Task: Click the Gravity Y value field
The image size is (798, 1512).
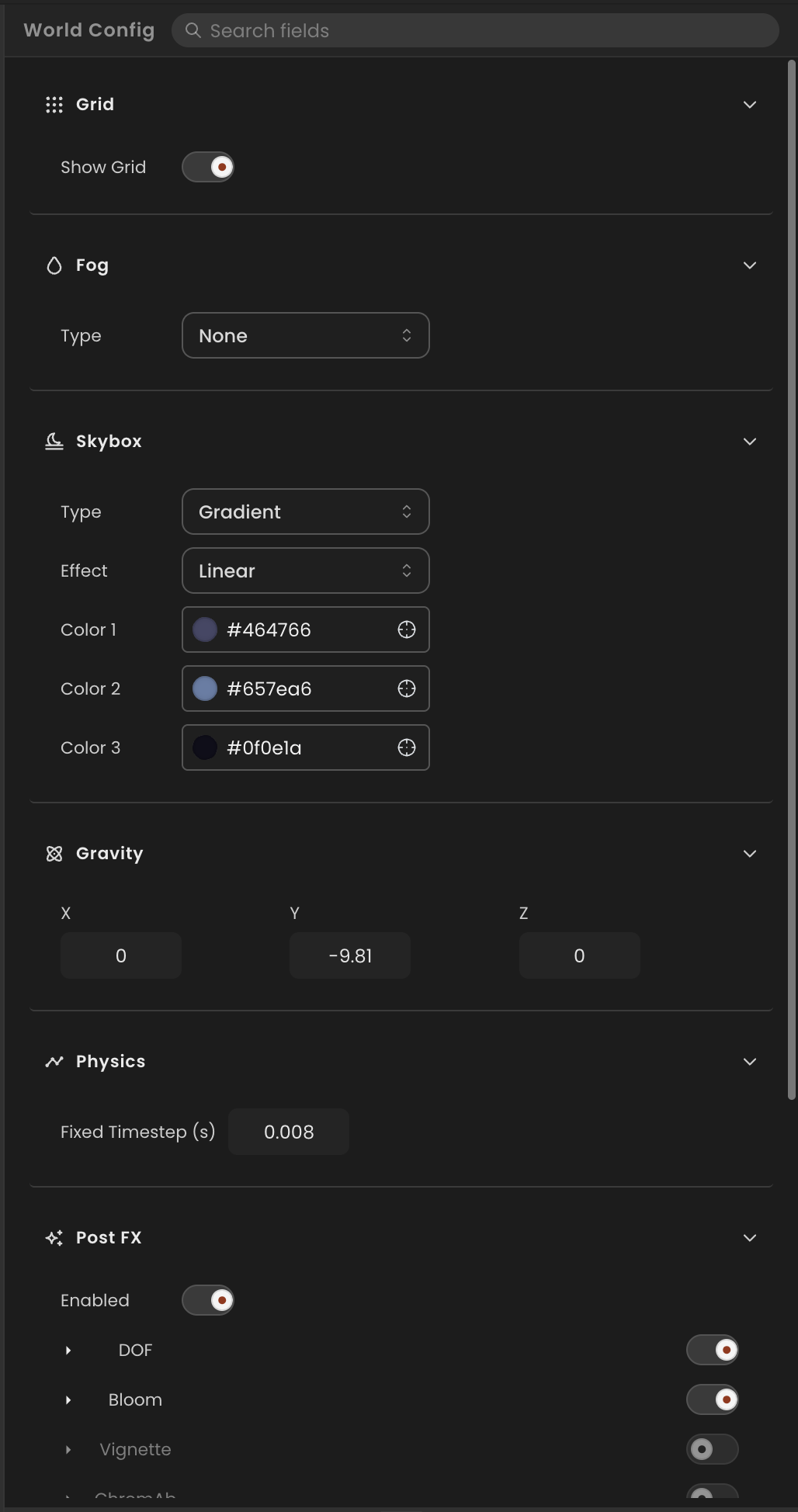Action: 350,955
